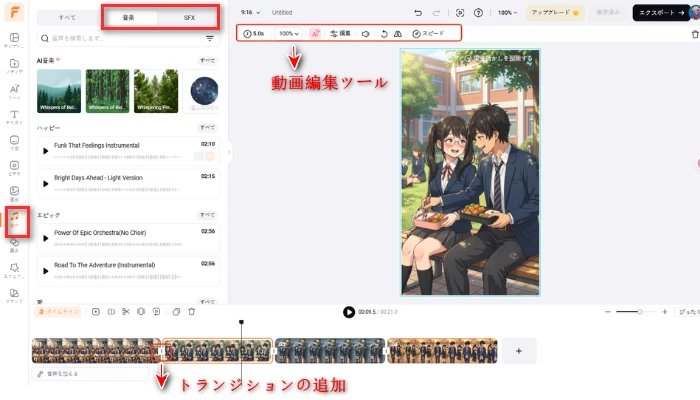Click the transition button between first and second clips
700x400 pixels.
click(x=162, y=352)
